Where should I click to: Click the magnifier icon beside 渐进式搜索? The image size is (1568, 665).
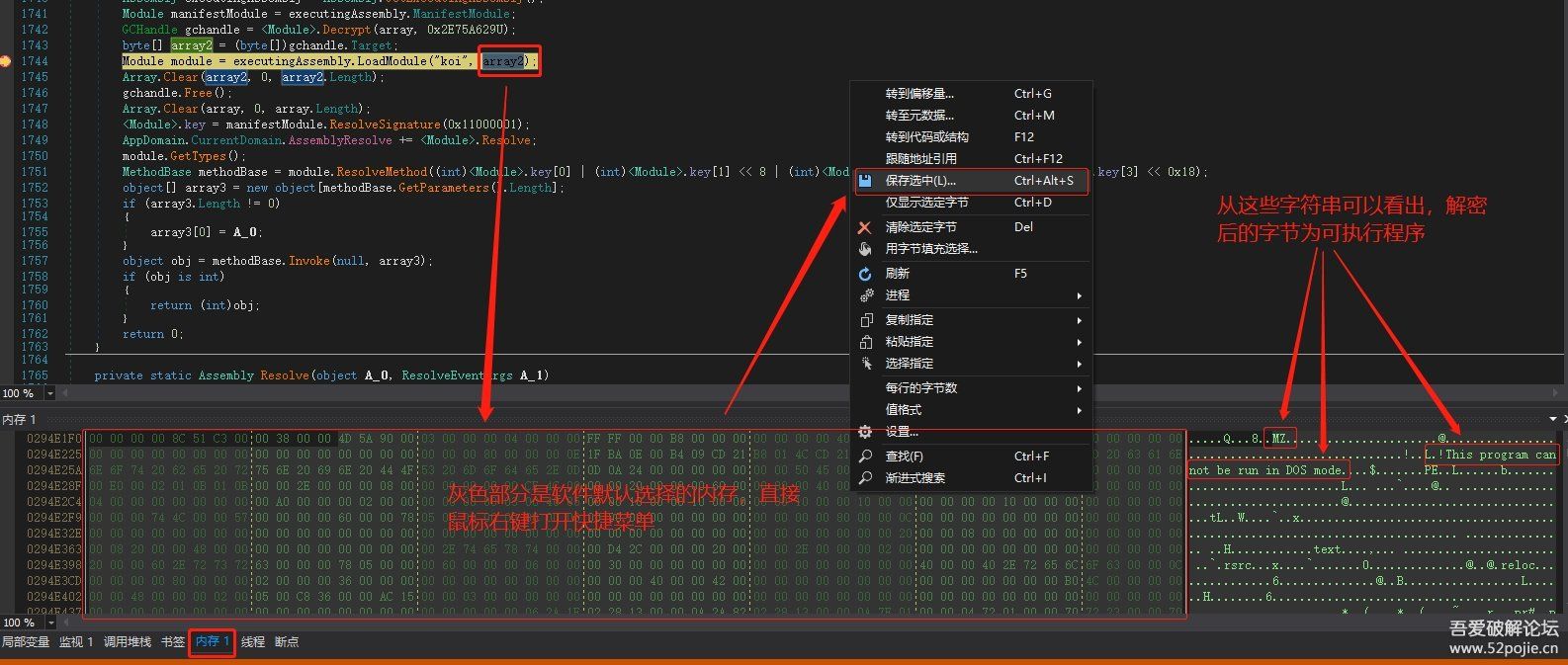point(865,478)
